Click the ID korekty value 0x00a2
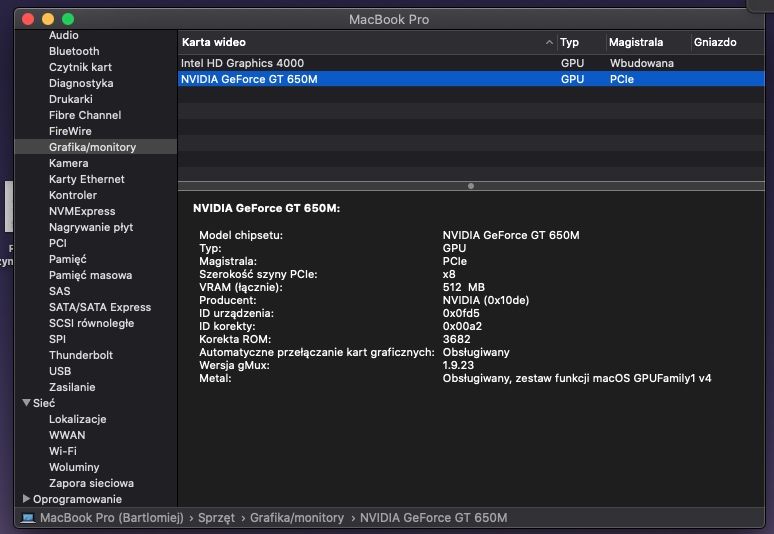The height and width of the screenshot is (534, 774). [462, 326]
